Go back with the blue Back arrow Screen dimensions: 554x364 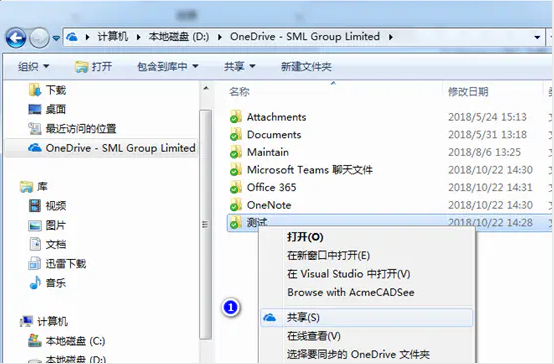click(x=16, y=37)
